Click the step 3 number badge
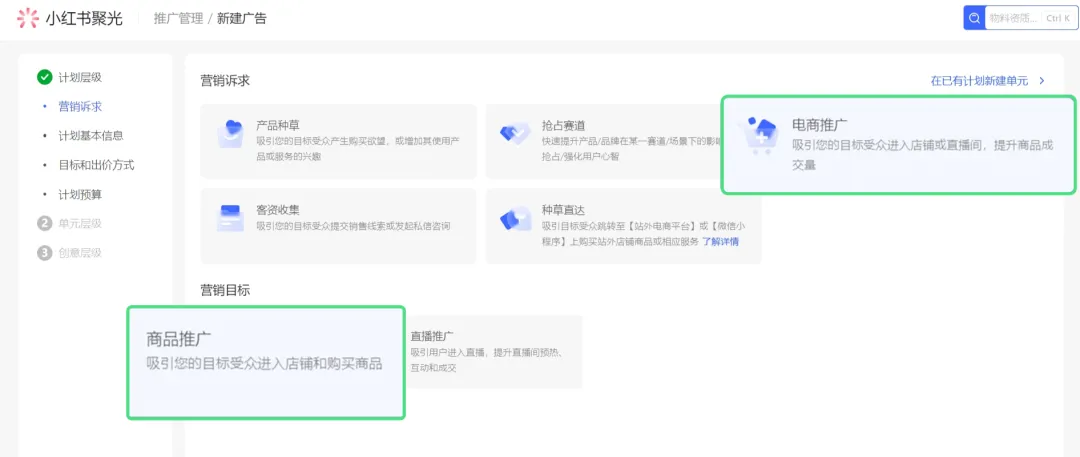 click(45, 253)
